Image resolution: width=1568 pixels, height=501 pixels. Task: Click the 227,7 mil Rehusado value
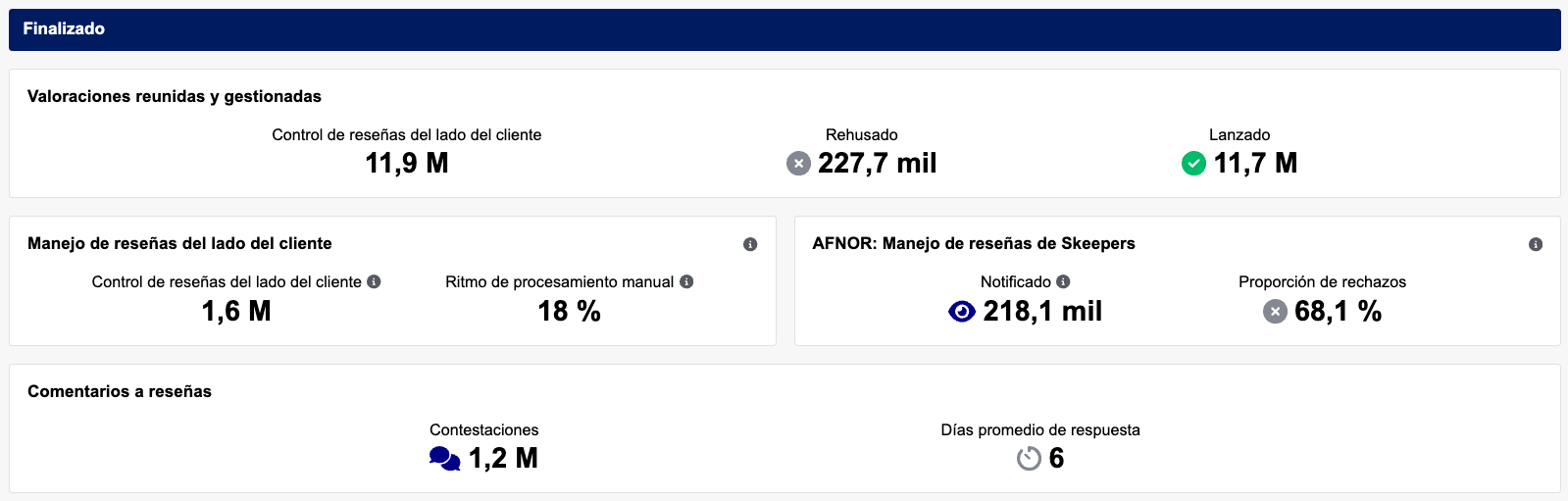pos(878,164)
